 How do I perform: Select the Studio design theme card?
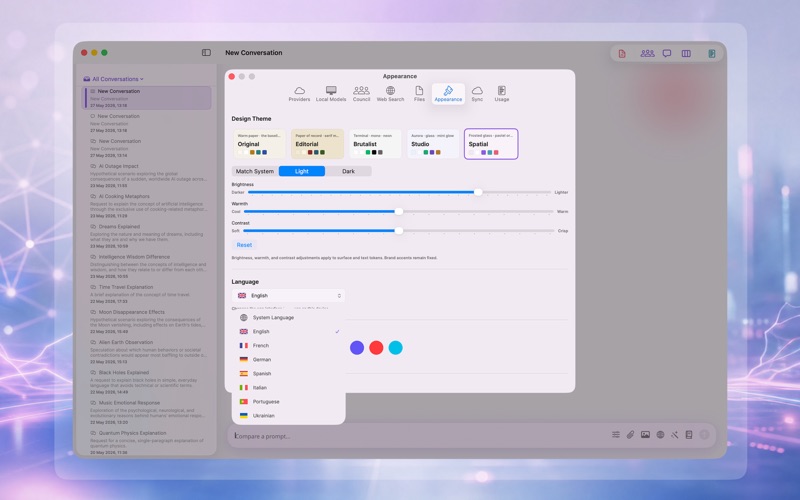click(x=433, y=144)
